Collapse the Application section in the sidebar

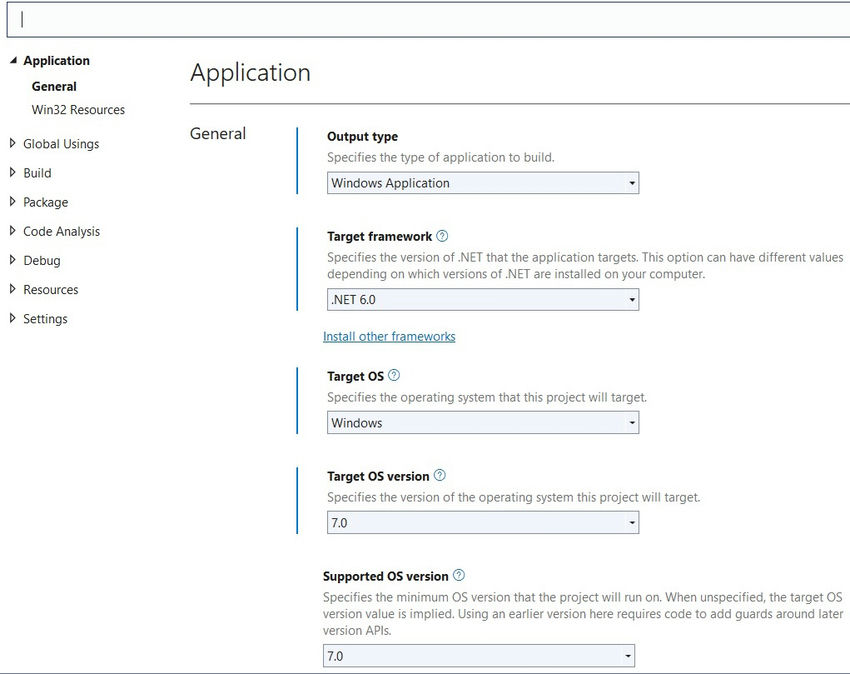[x=14, y=60]
